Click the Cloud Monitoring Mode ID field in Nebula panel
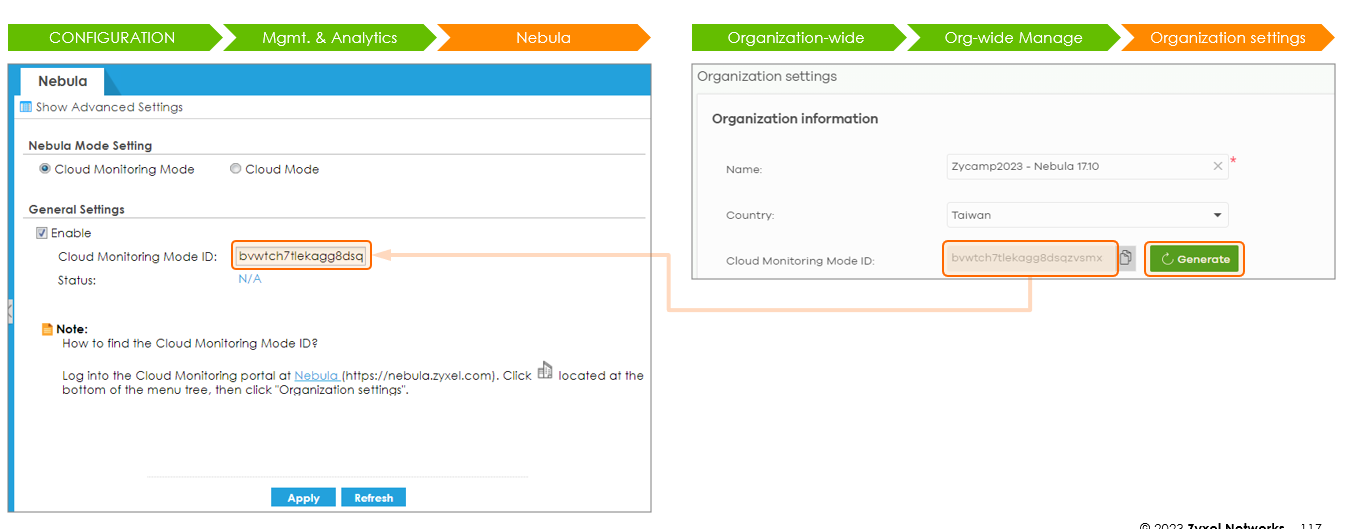 [x=301, y=256]
